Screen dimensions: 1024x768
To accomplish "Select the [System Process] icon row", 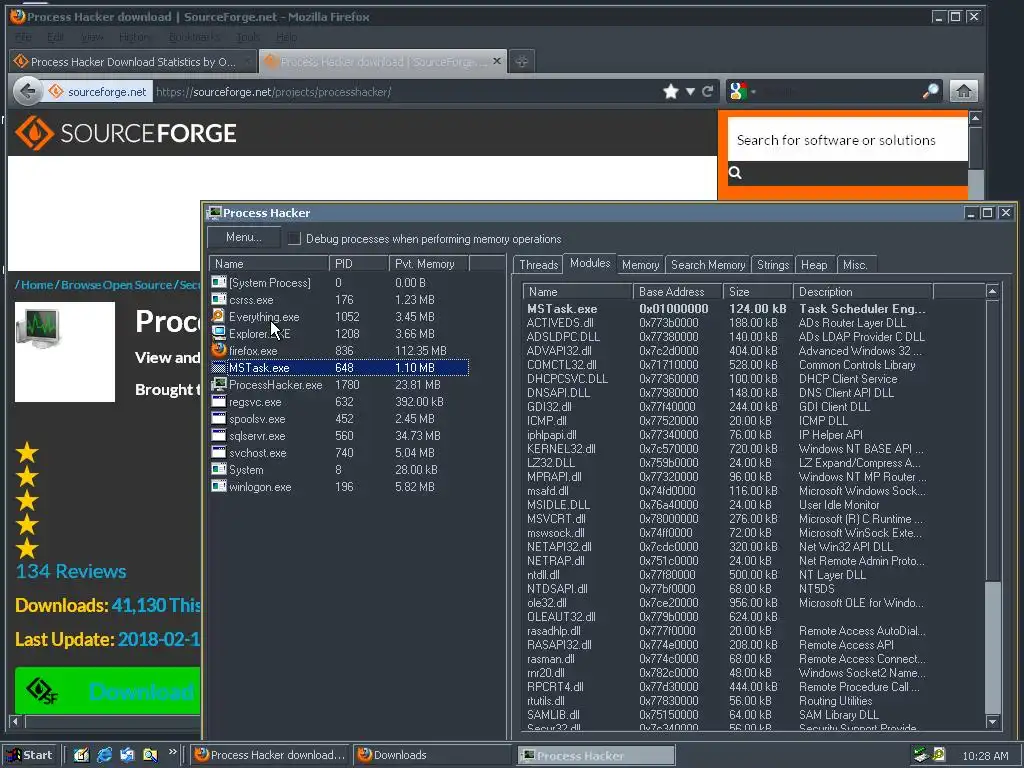I will pyautogui.click(x=219, y=282).
